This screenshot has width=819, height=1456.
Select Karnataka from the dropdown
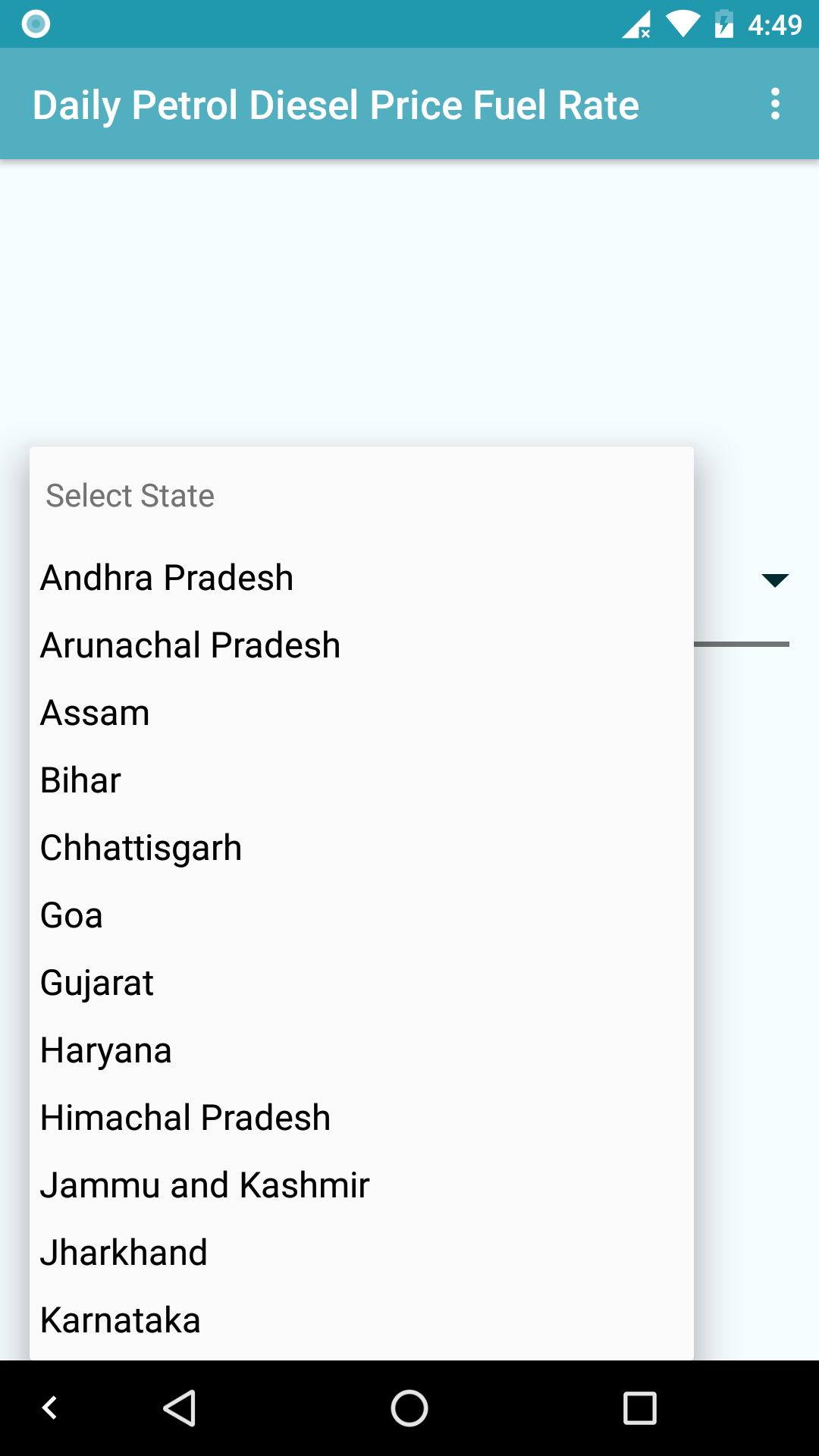[121, 1320]
